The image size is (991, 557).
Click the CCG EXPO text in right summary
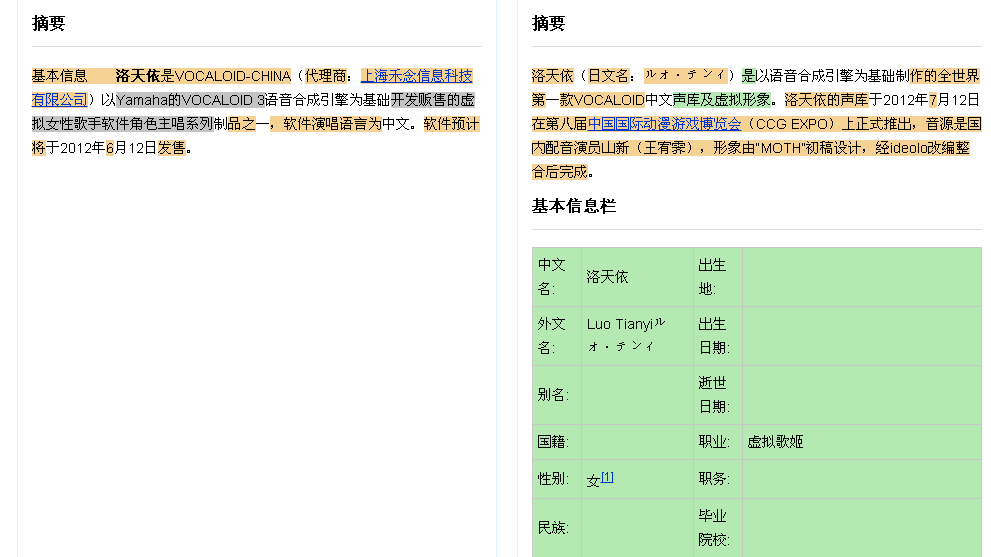[x=791, y=124]
